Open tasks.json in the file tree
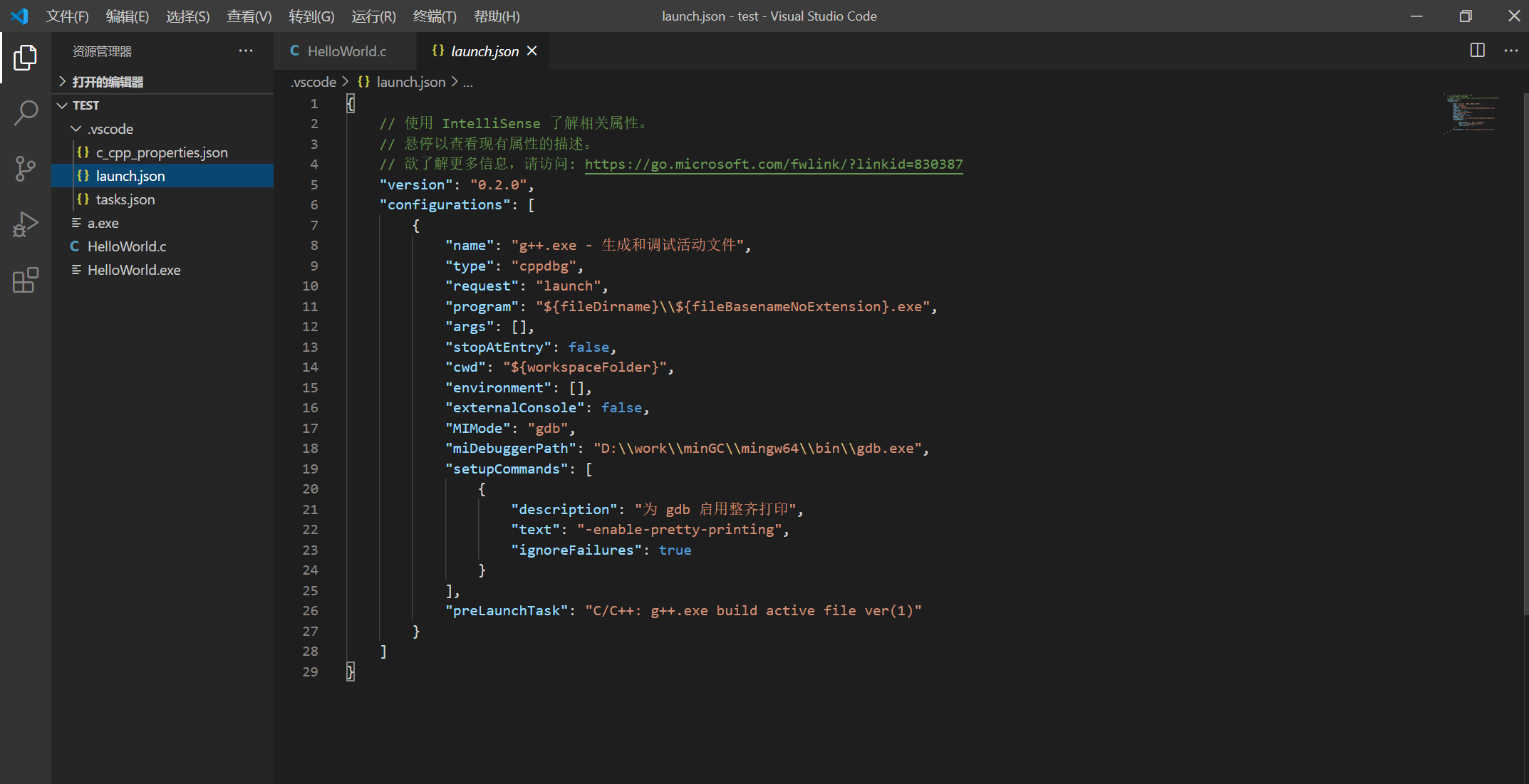1529x784 pixels. pos(125,199)
